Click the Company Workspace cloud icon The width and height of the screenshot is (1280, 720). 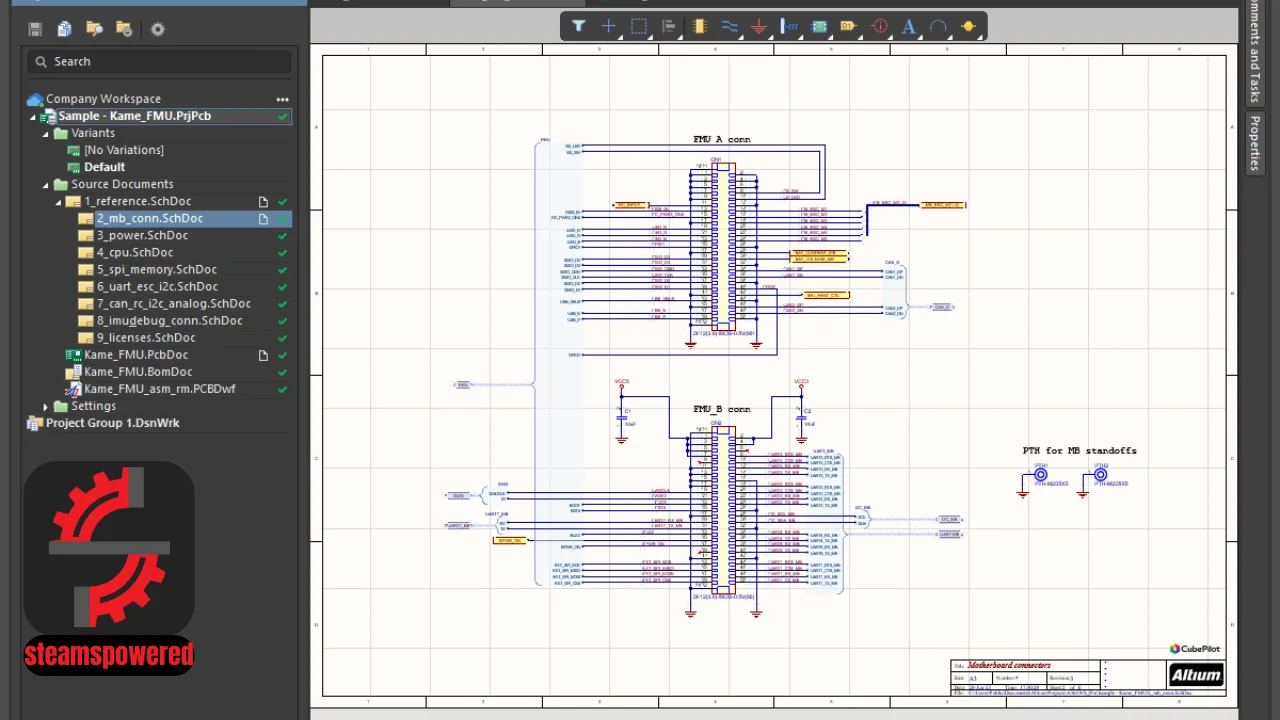coord(35,99)
